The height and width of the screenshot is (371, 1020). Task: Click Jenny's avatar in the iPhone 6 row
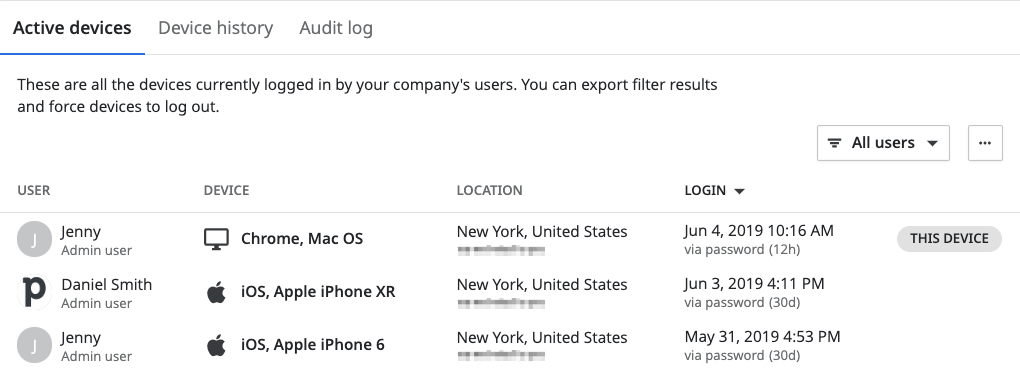click(x=34, y=345)
